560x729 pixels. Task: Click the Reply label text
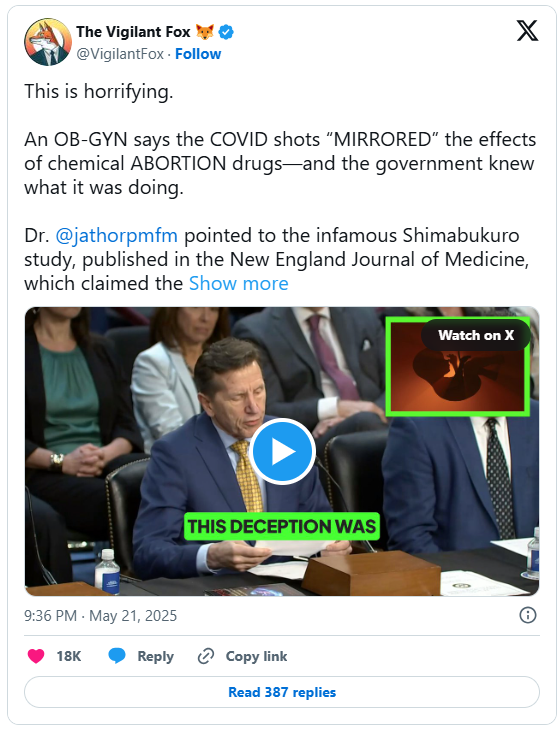click(155, 656)
